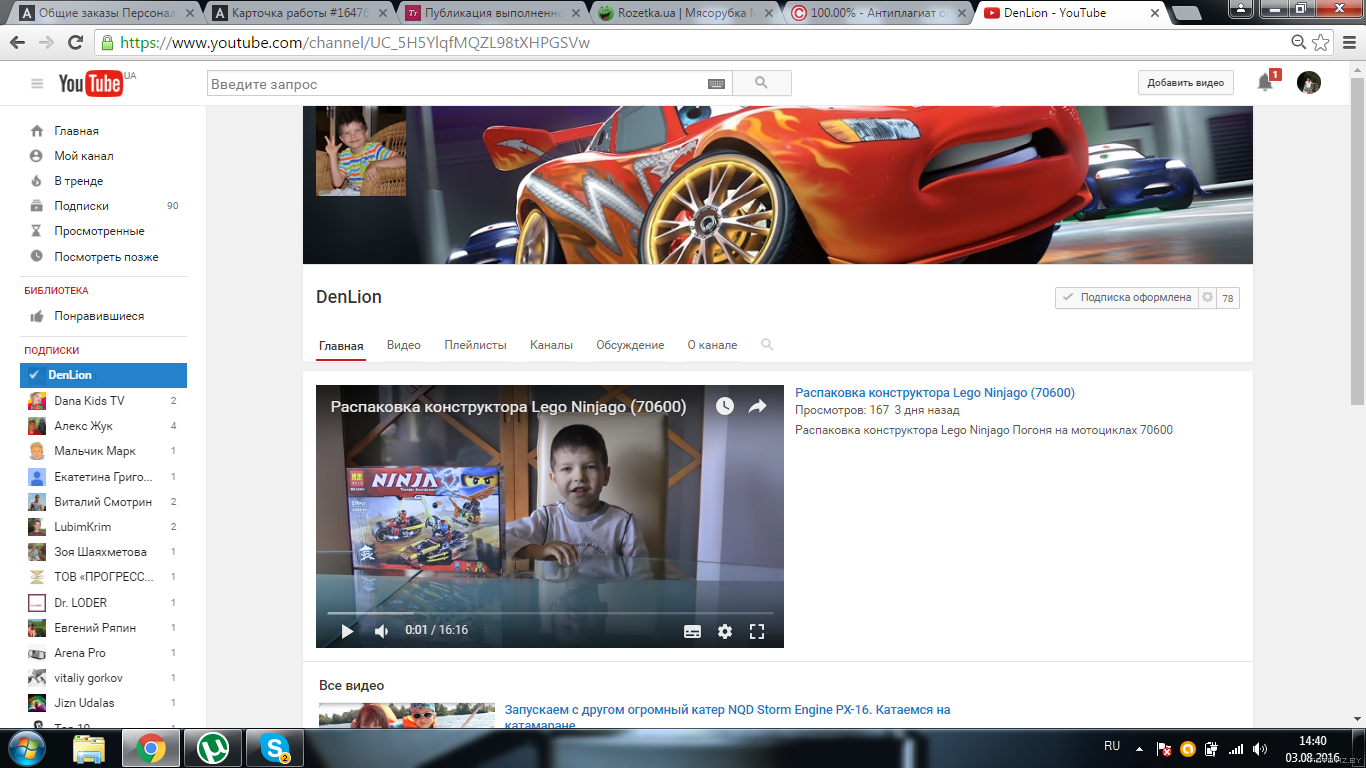Open the on-screen keyboard icon in search box
The height and width of the screenshot is (768, 1366).
(x=716, y=84)
